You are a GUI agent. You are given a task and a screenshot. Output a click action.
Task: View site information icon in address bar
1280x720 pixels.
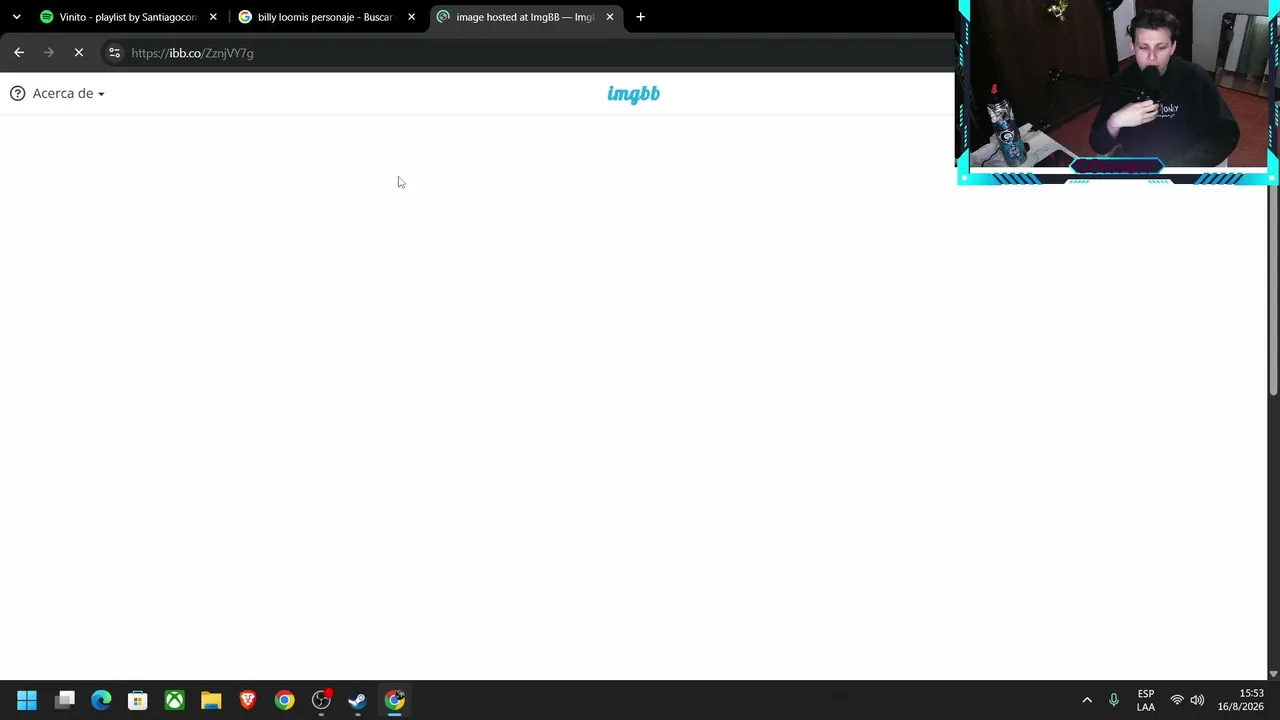click(x=114, y=53)
